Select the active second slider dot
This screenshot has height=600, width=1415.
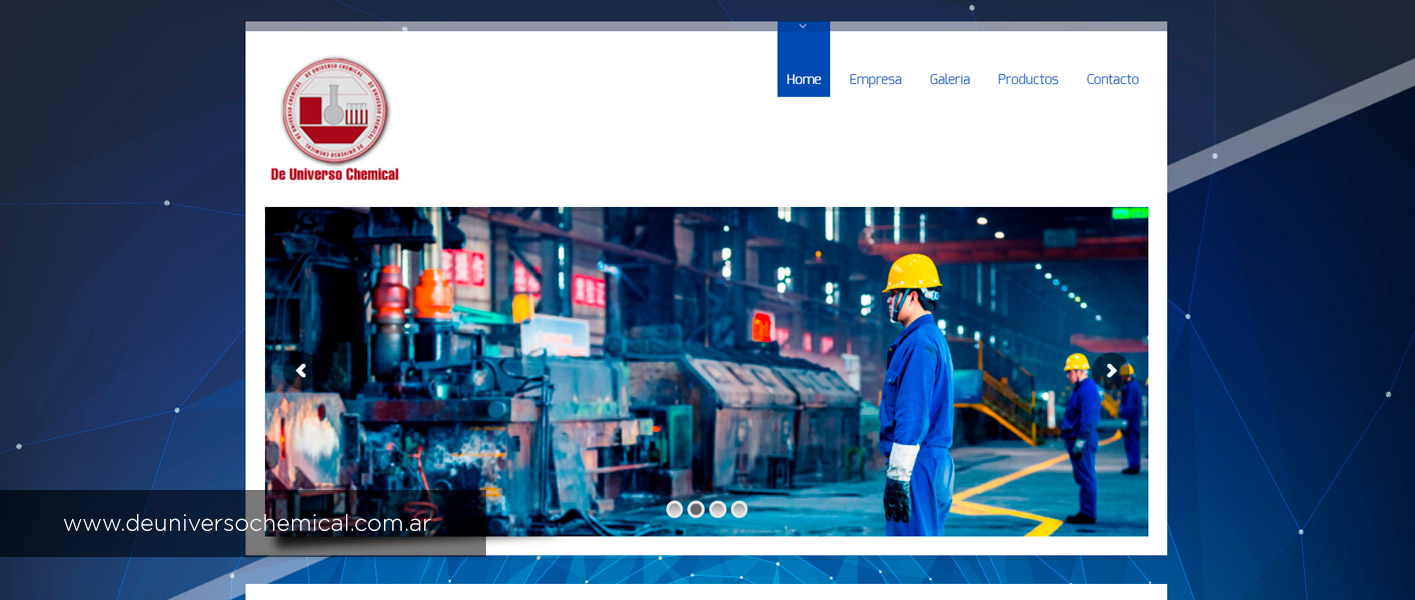click(x=696, y=509)
